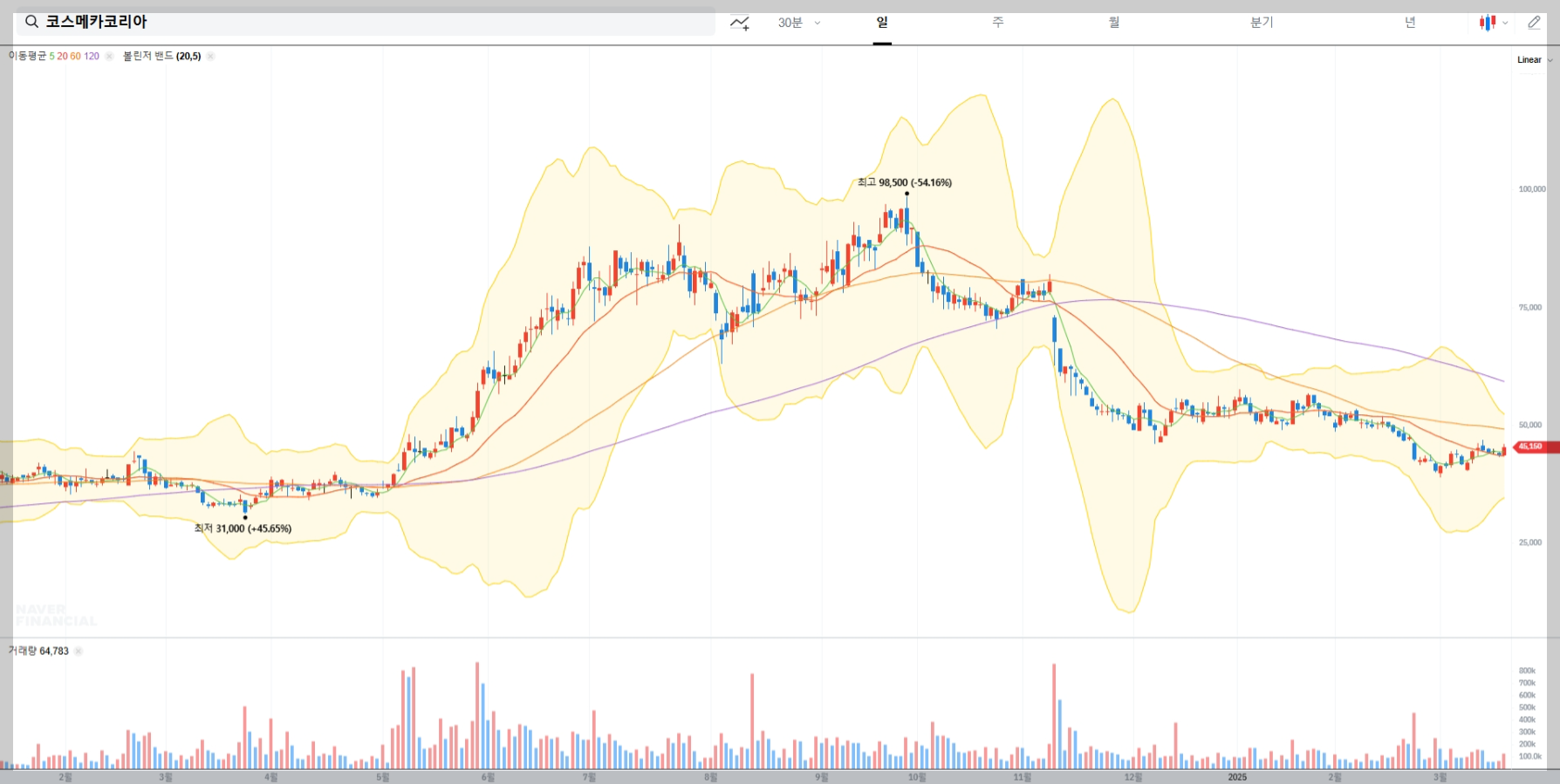Click the magnifier search icon
This screenshot has height=784, width=1560.
point(31,22)
